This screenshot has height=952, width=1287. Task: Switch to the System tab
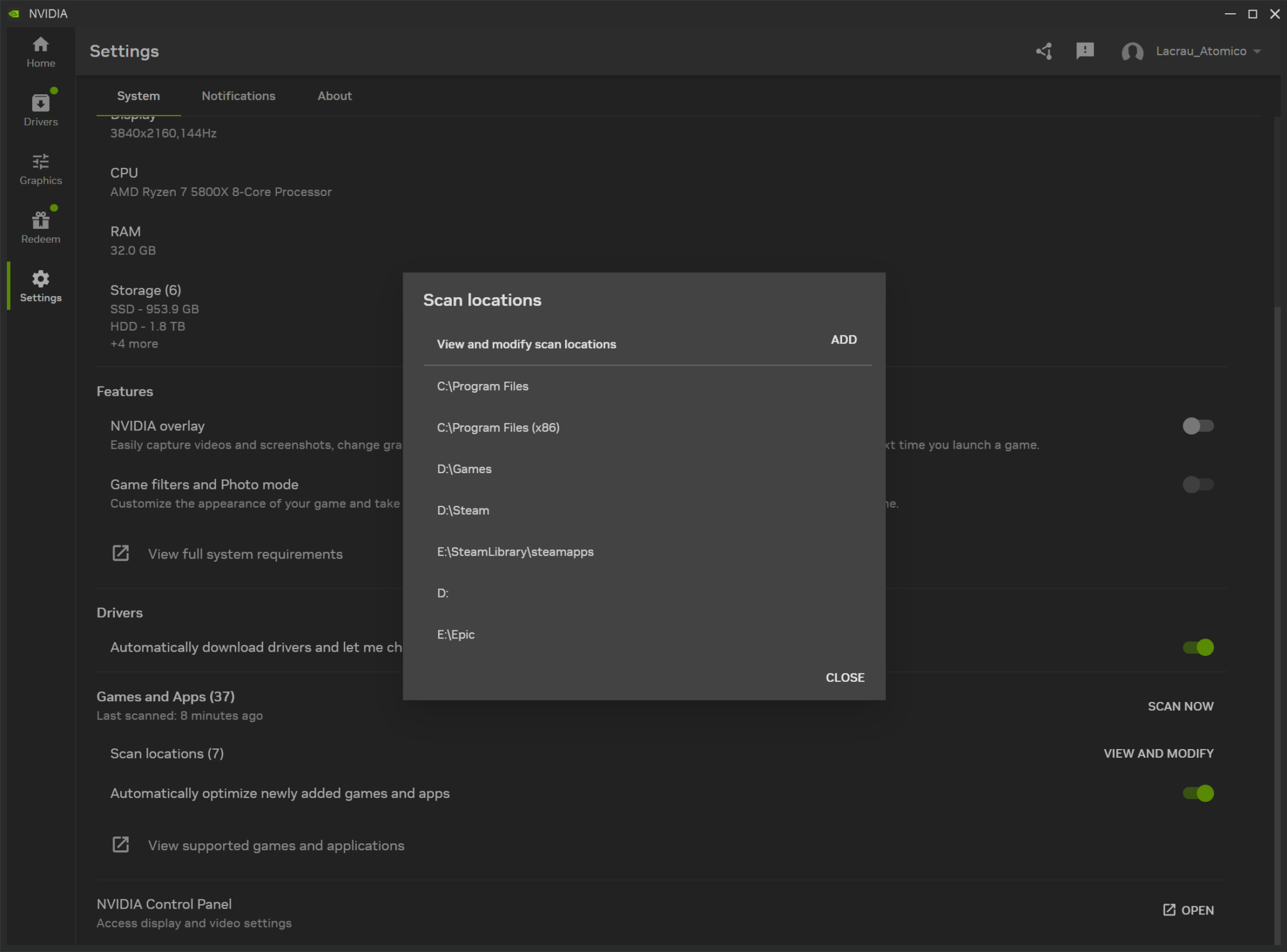pos(138,96)
